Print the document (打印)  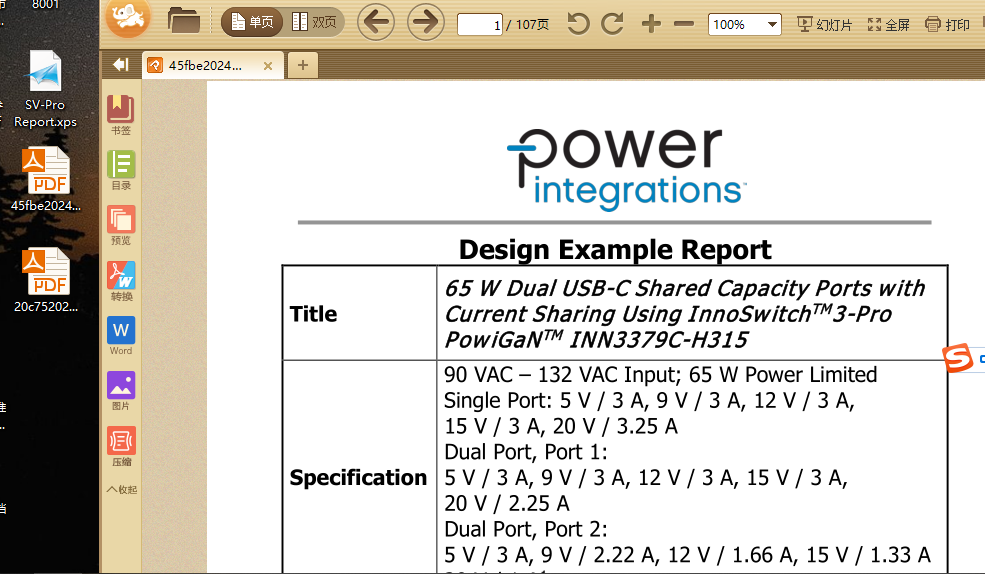tap(947, 24)
